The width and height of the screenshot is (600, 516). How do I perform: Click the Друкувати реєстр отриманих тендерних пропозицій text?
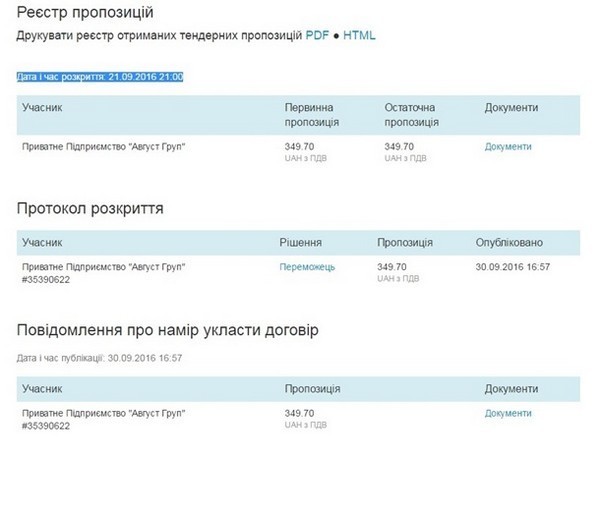tap(159, 36)
